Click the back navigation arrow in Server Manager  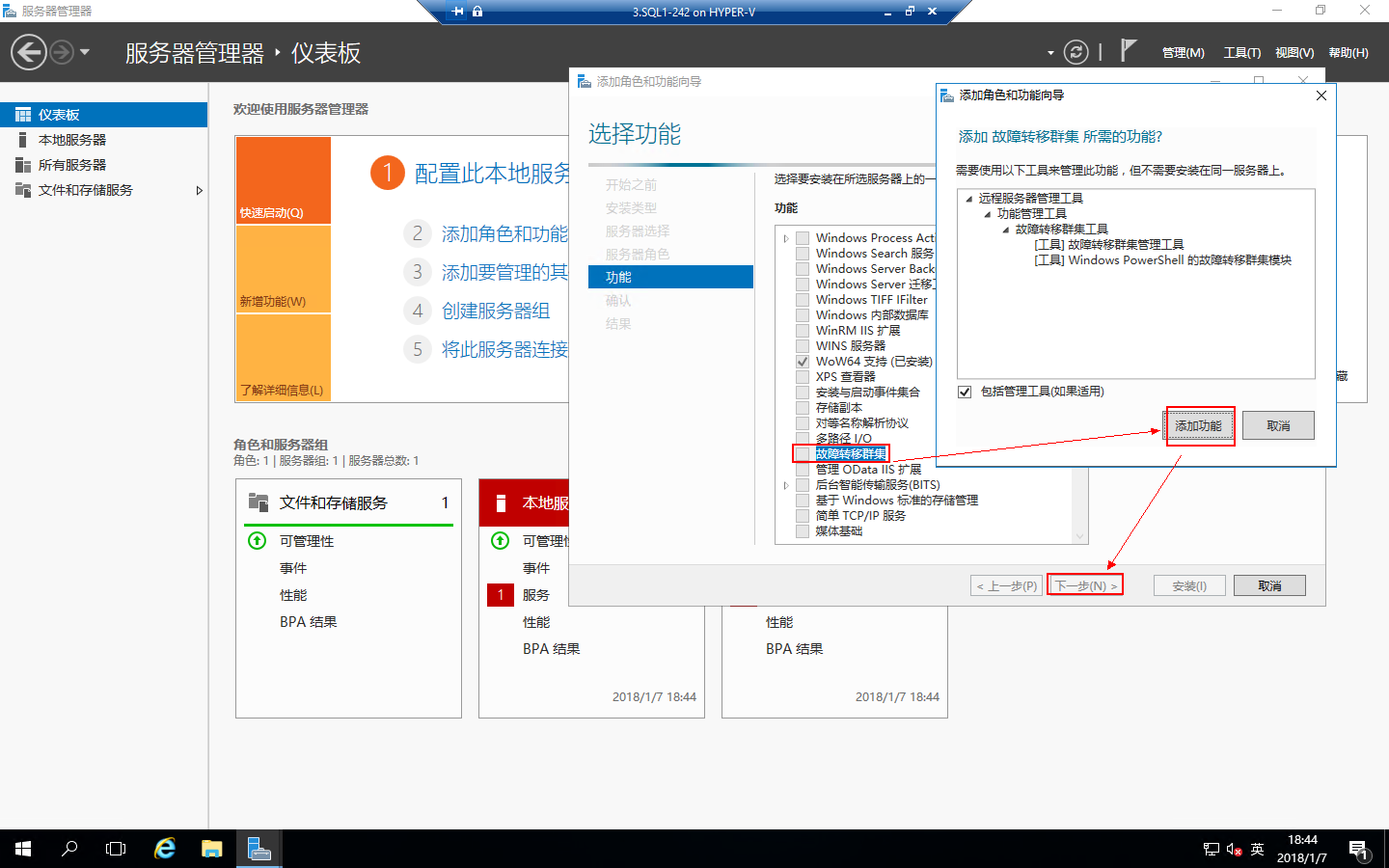tap(29, 52)
